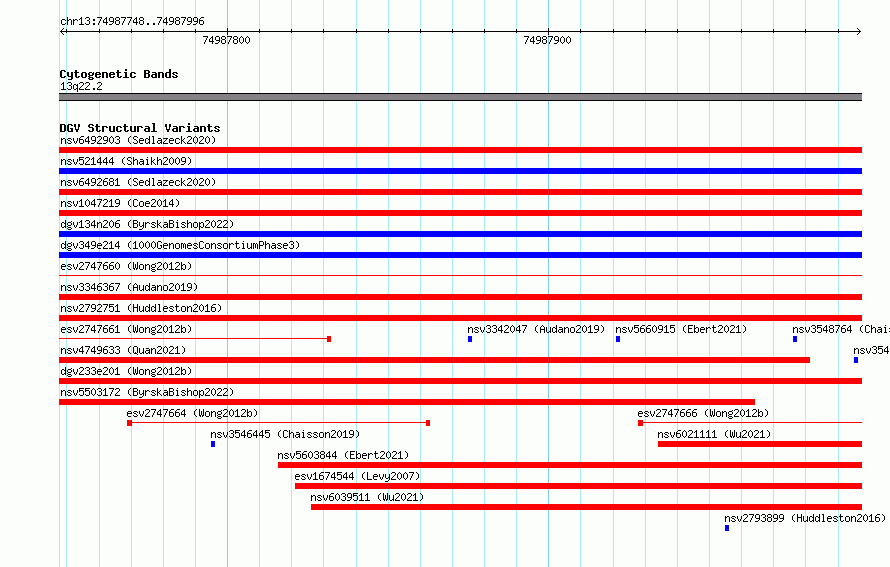Open the nsv3342047 (Audano2019) label
890x567 pixels.
(536, 329)
